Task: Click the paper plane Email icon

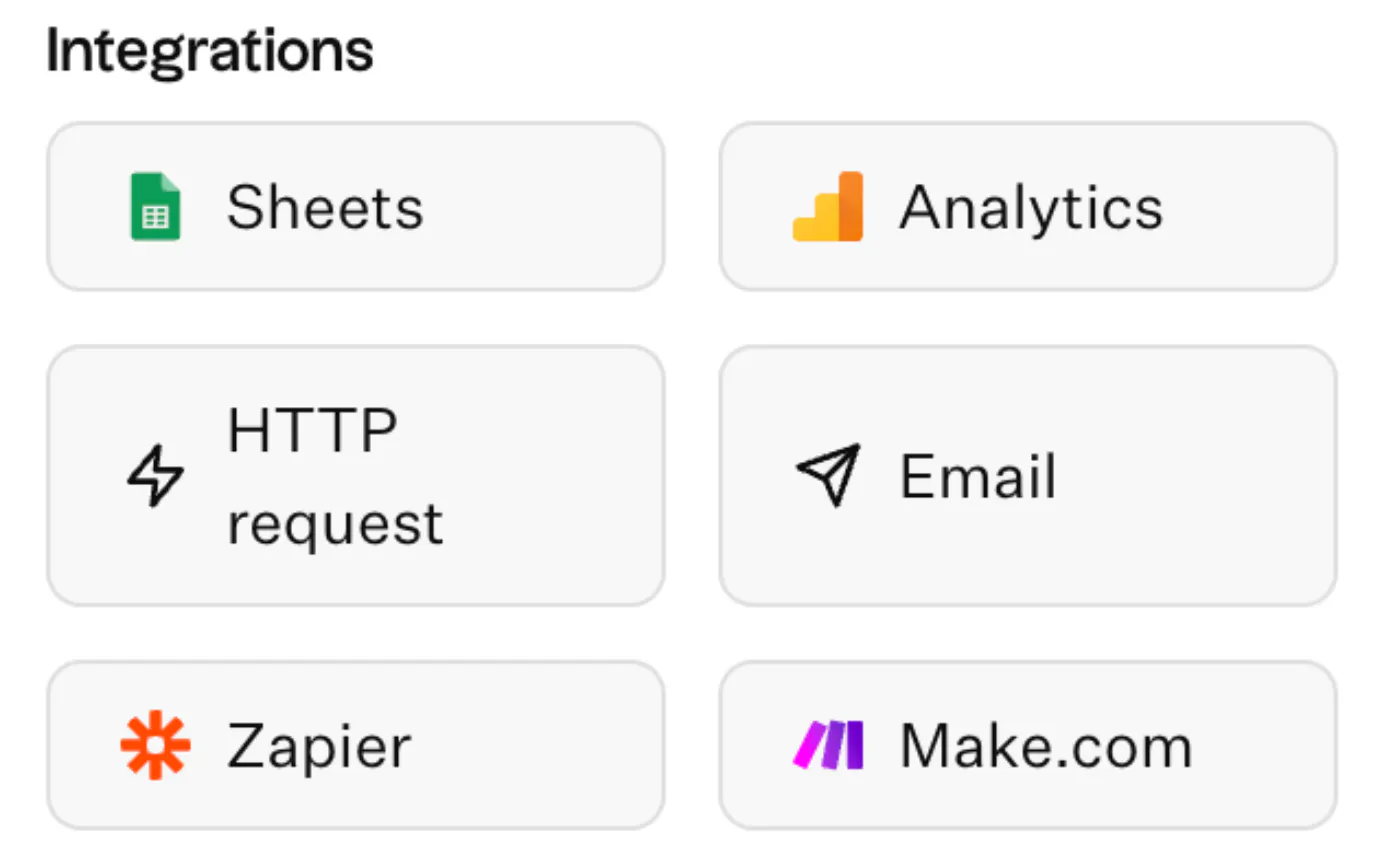Action: click(828, 474)
